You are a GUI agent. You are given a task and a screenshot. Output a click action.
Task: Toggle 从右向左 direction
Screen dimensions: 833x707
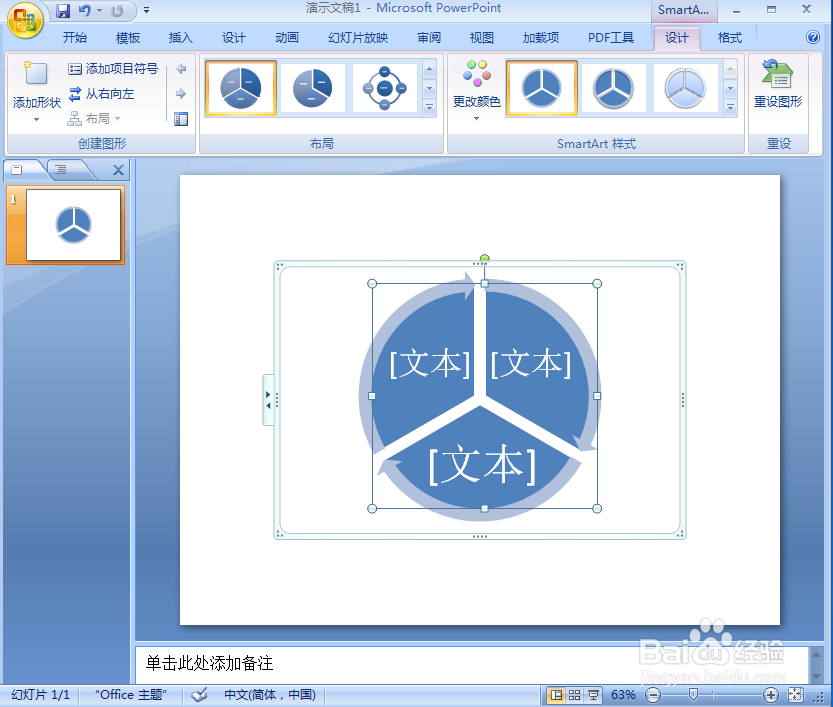coord(101,94)
